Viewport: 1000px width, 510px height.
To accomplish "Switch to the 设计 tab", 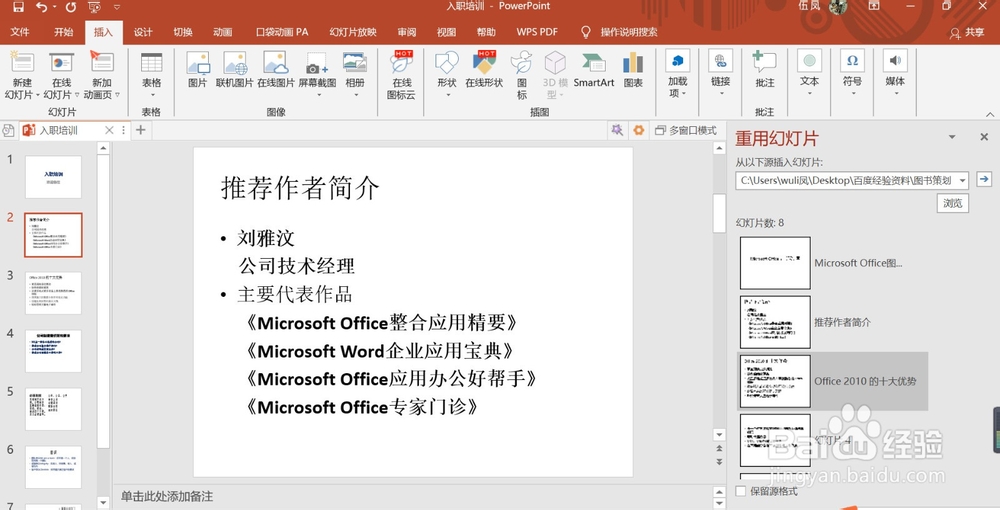I will point(143,32).
